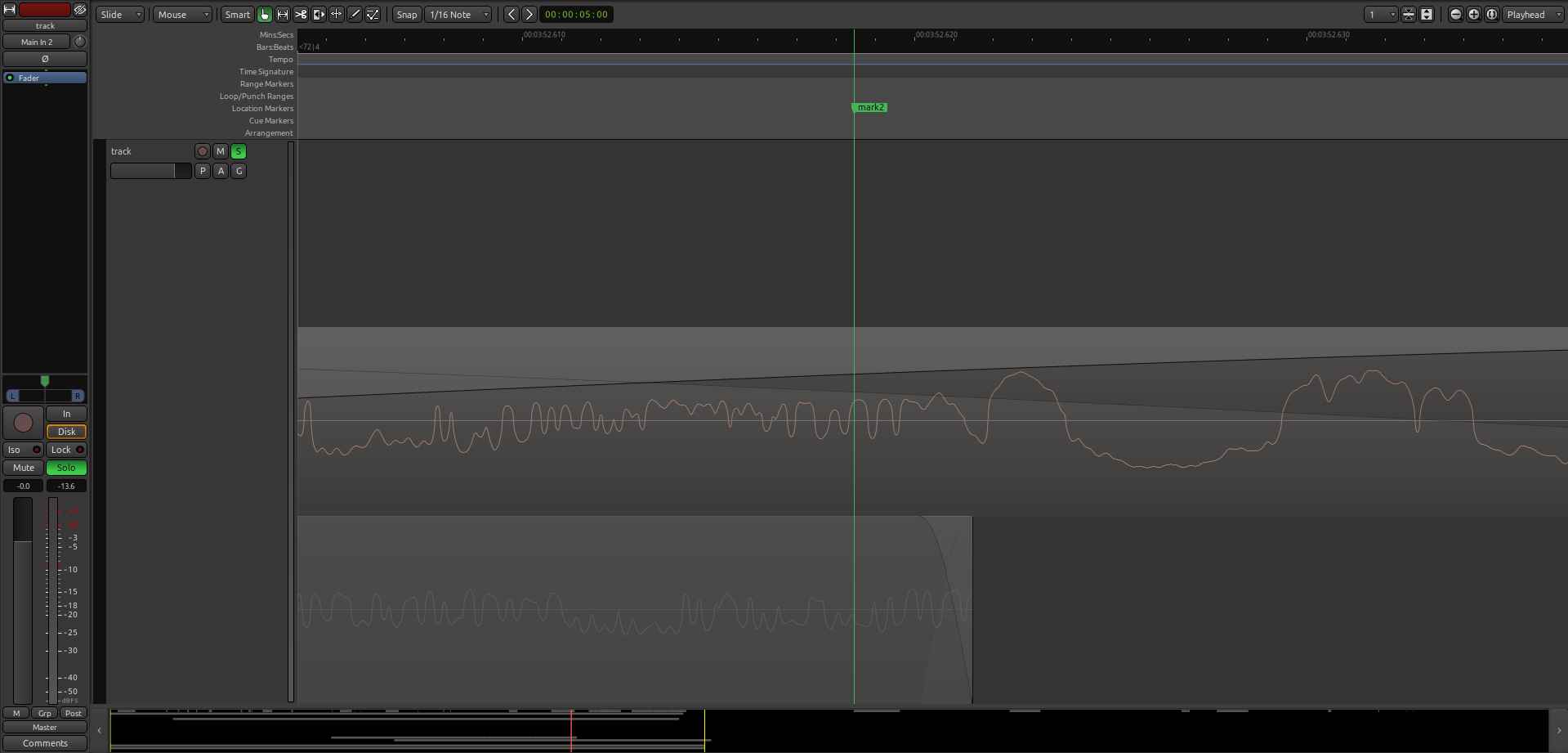Open the 1/16 Note grid dropdown
The height and width of the screenshot is (753, 1568).
coord(458,15)
